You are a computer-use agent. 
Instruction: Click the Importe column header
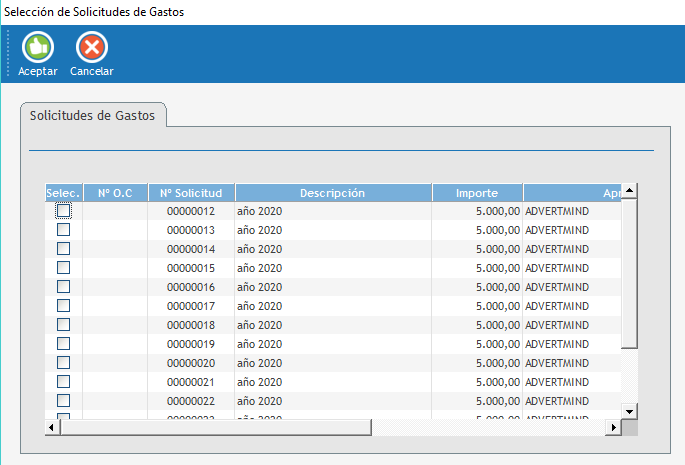[x=476, y=193]
